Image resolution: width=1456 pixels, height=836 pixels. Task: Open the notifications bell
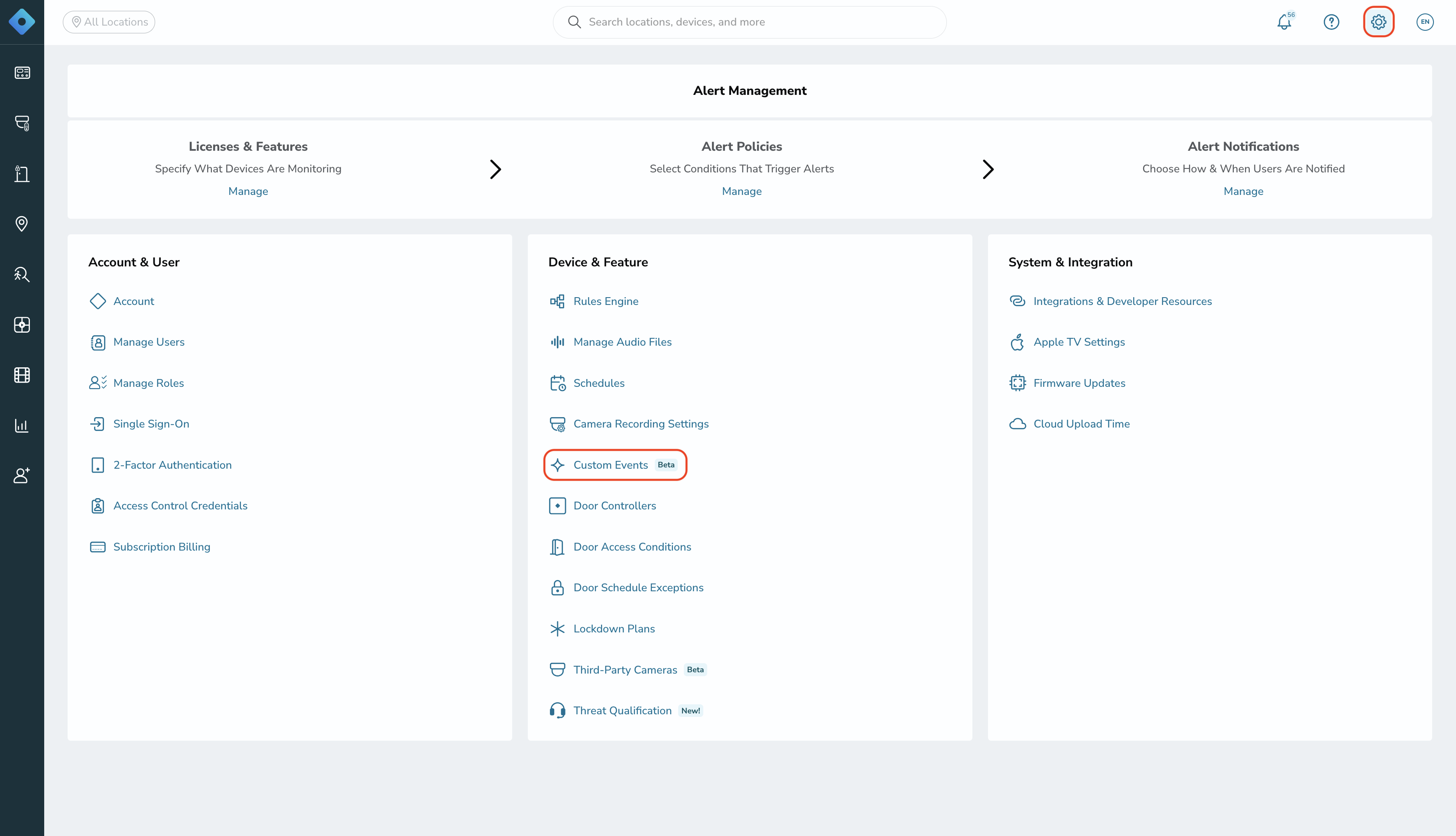(1284, 22)
